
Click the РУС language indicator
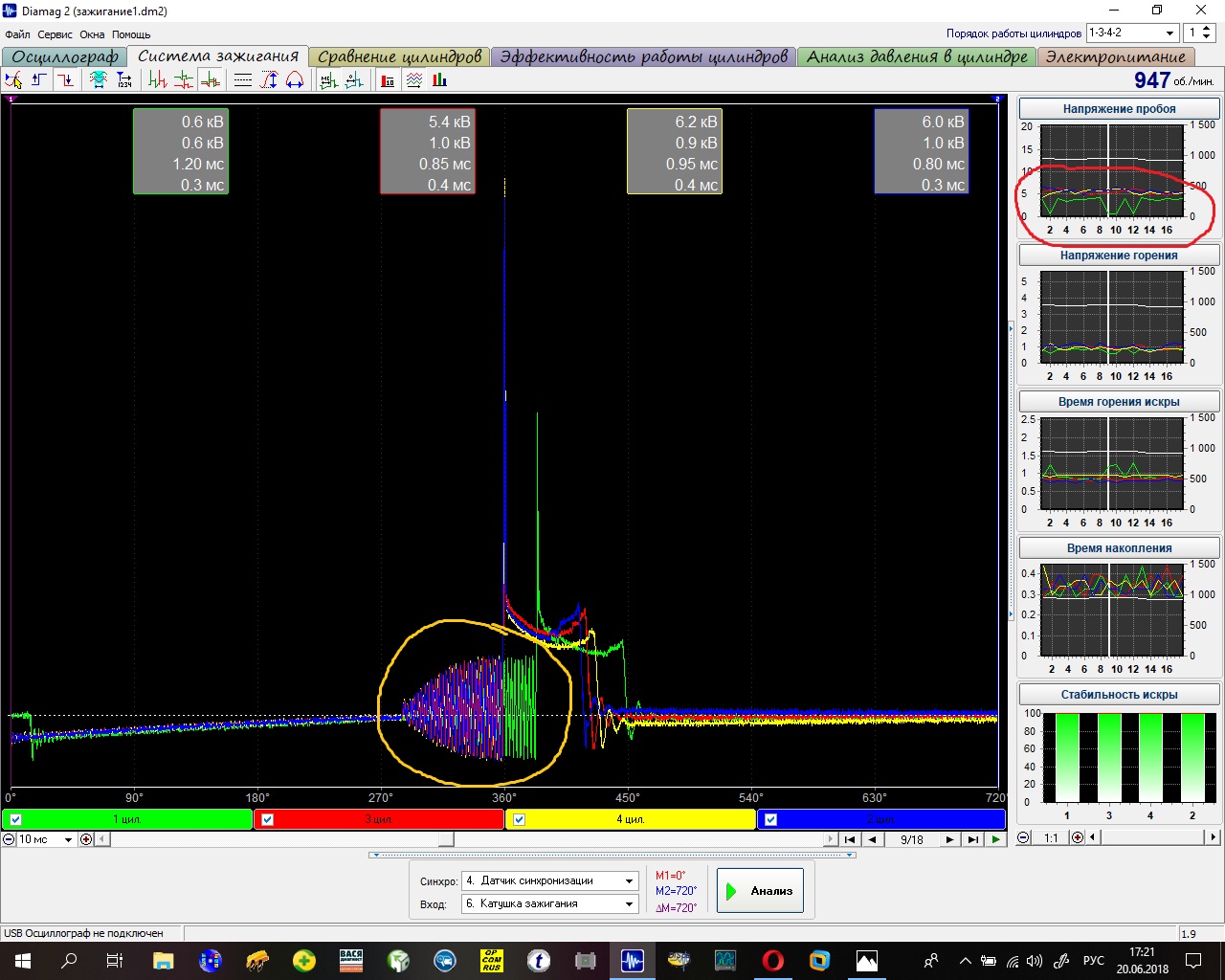point(1093,961)
